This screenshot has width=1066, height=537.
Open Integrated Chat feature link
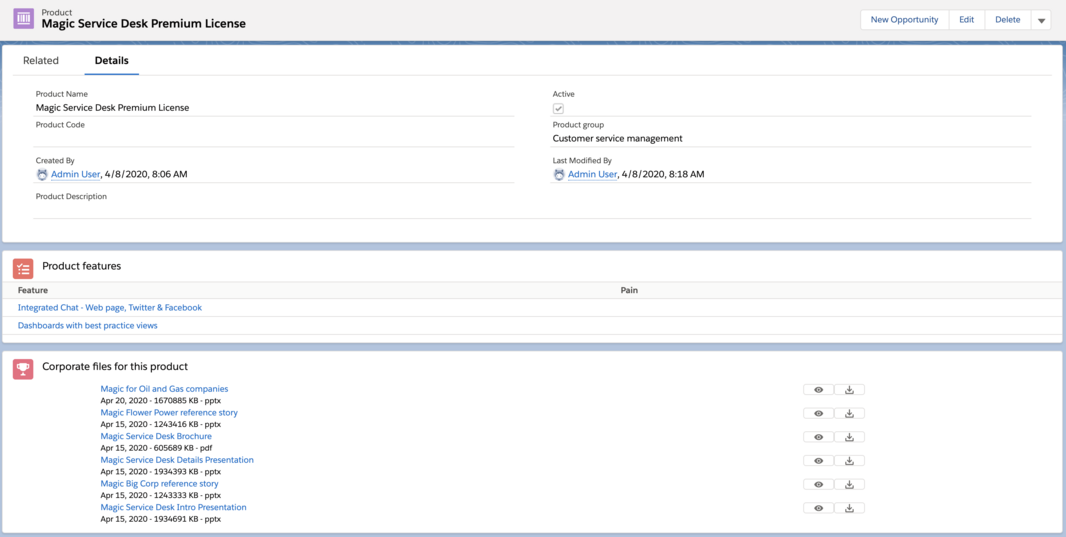[x=110, y=308]
